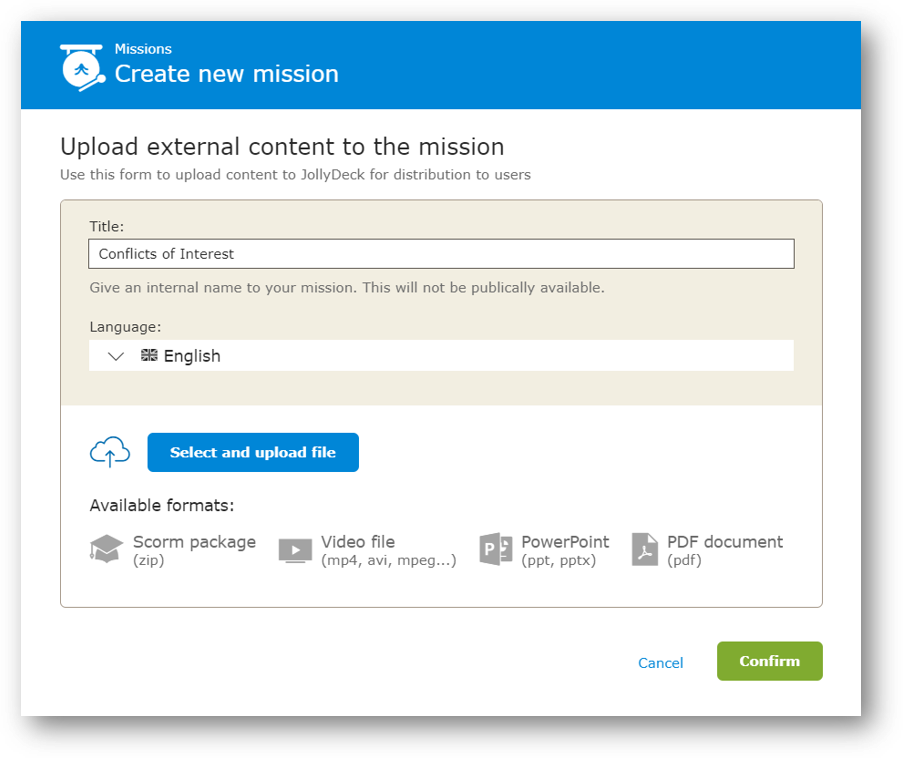Select the PowerPoint (ppt, pptx) label
This screenshot has width=903, height=758.
(565, 550)
